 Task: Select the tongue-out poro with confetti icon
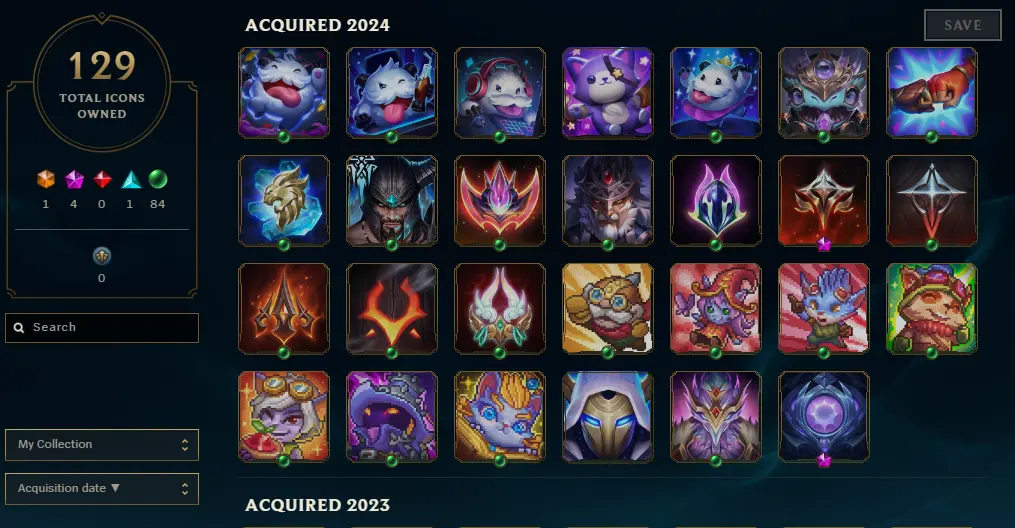[x=284, y=93]
